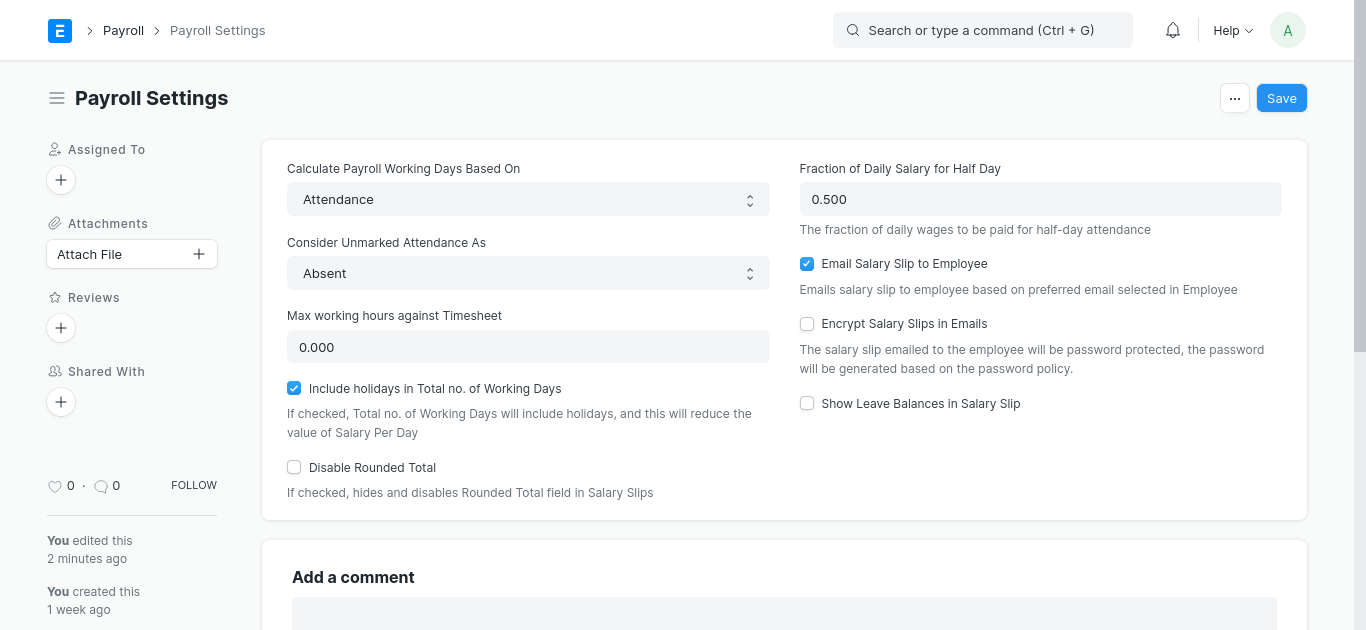1366x630 pixels.
Task: Open the notifications bell
Action: click(1173, 31)
